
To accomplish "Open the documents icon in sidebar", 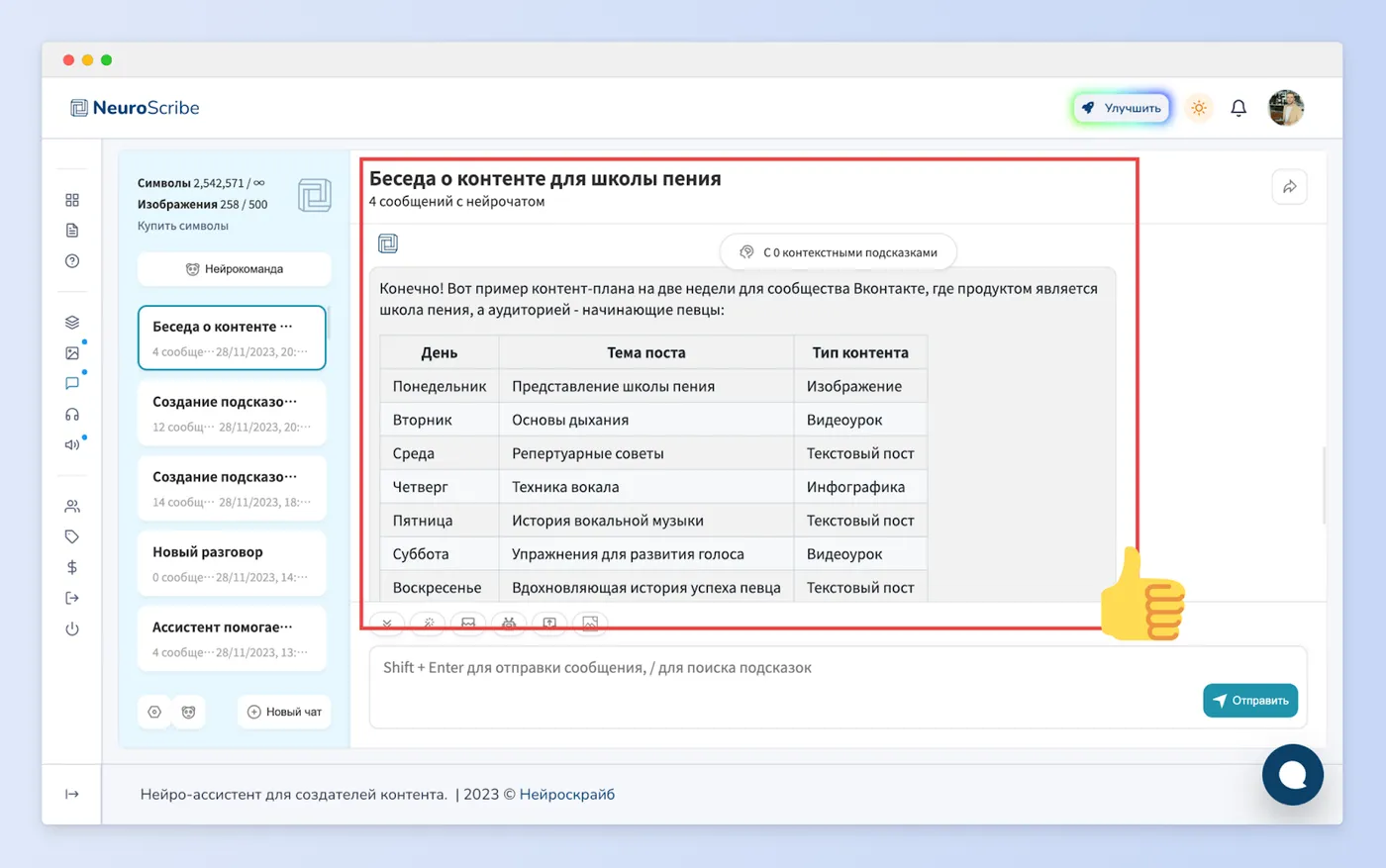I will (x=72, y=231).
